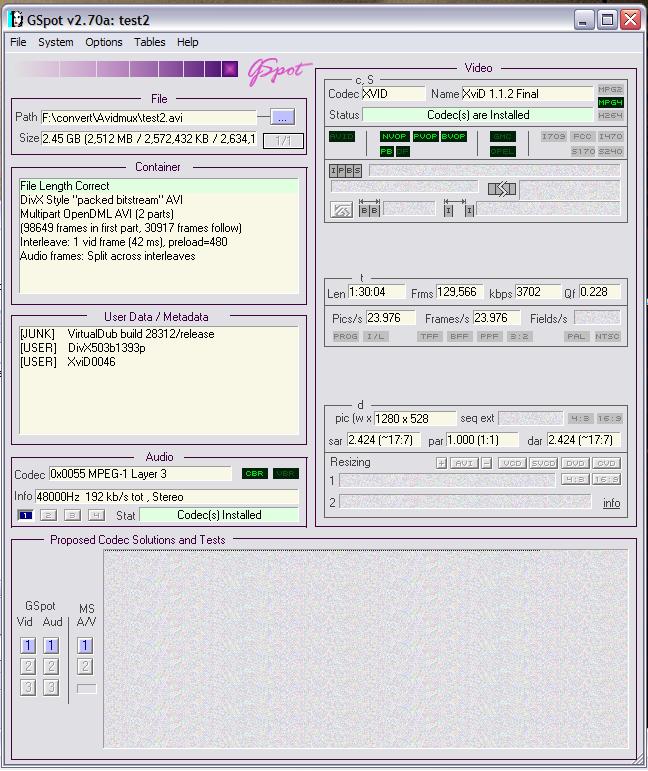Click the VBR audio indicator
The height and width of the screenshot is (771, 648).
pyautogui.click(x=286, y=474)
